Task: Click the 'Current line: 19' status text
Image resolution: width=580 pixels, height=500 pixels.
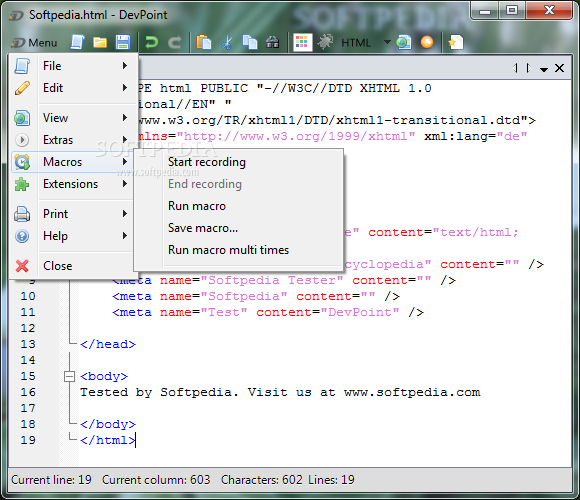Action: point(51,480)
